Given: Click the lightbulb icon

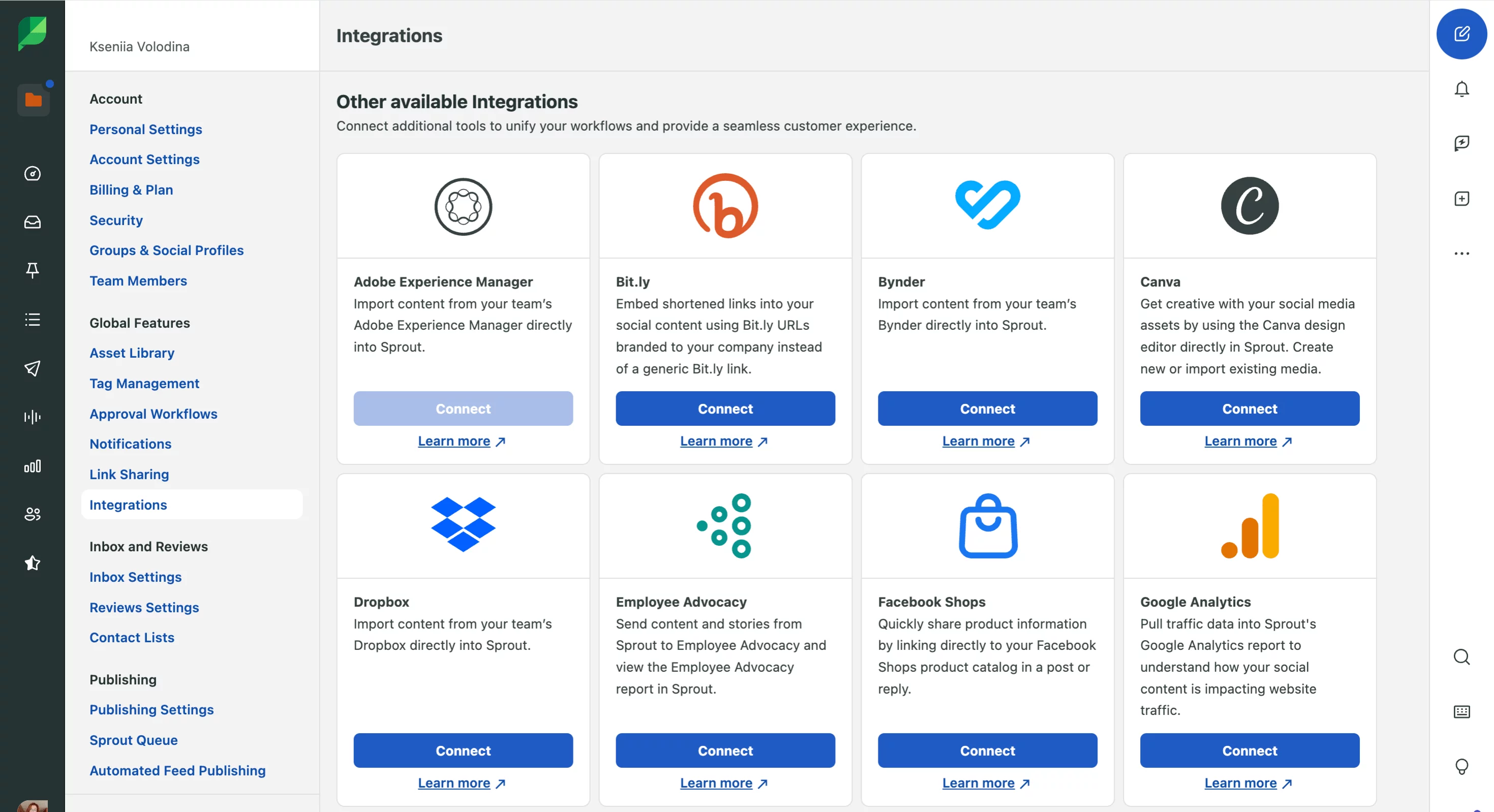Looking at the screenshot, I should point(1461,767).
